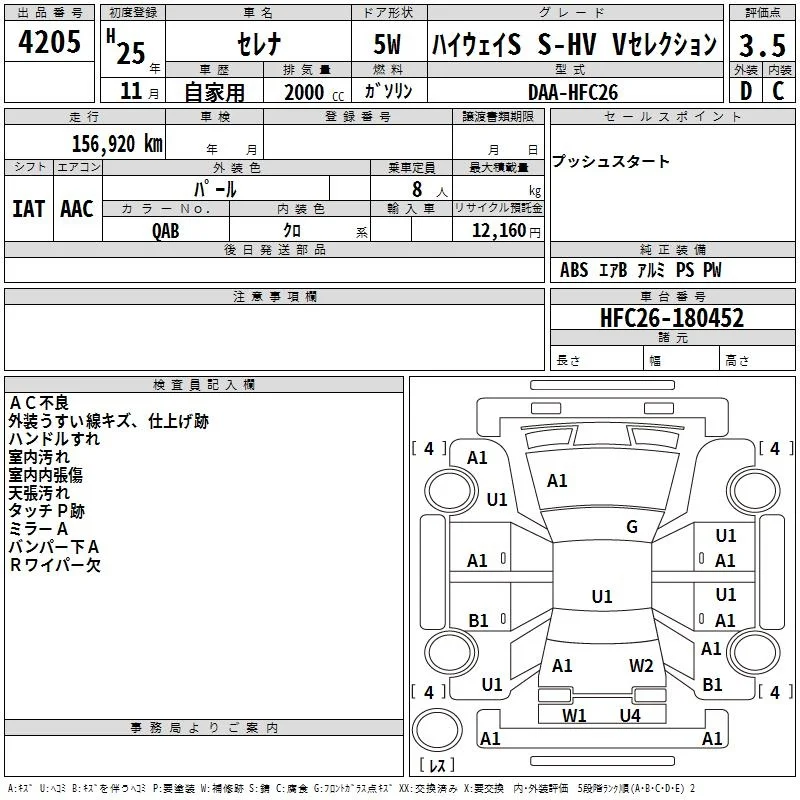Click vehicle history 自家用
This screenshot has width=800, height=800.
214,92
